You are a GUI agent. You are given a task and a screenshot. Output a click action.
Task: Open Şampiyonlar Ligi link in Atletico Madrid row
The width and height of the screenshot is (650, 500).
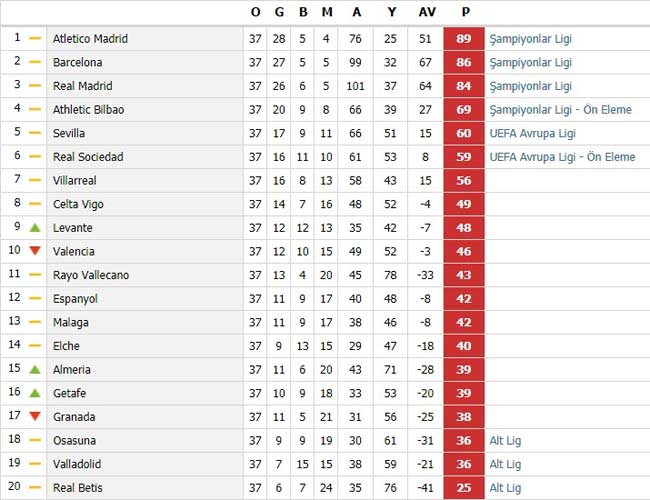pyautogui.click(x=531, y=39)
